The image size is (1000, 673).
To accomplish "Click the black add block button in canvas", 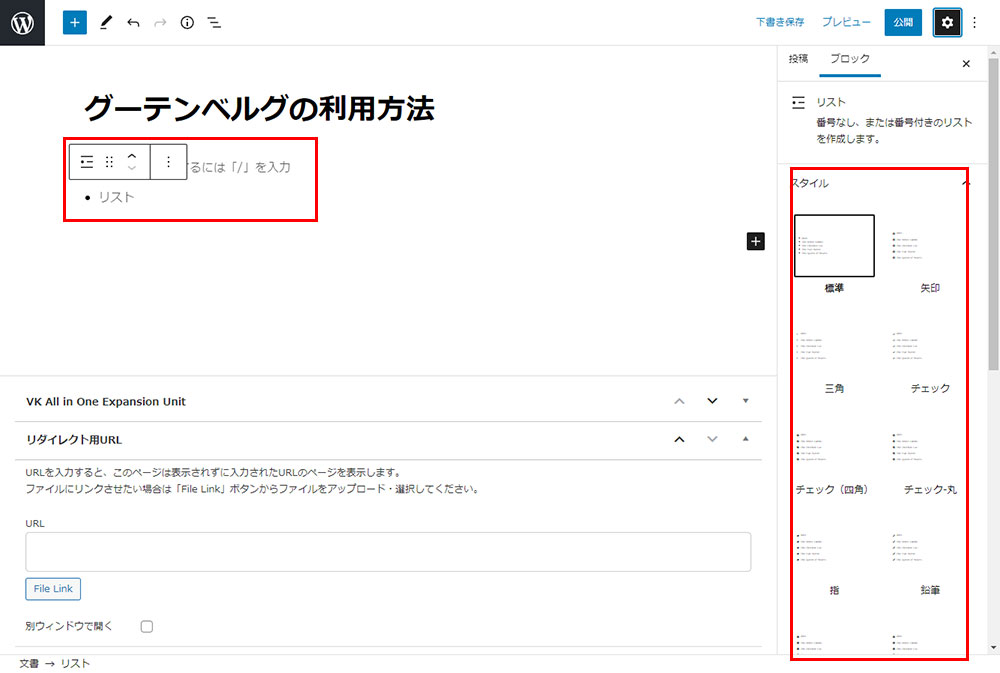I will [755, 241].
